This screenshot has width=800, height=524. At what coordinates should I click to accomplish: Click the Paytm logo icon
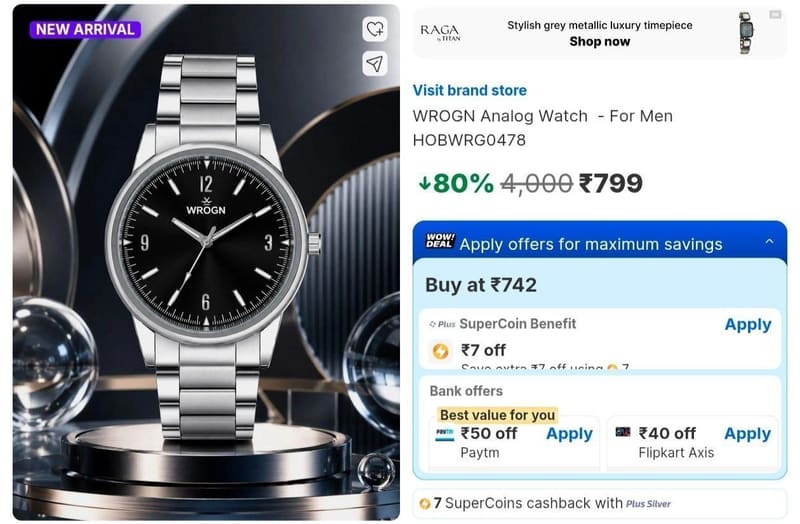(444, 433)
